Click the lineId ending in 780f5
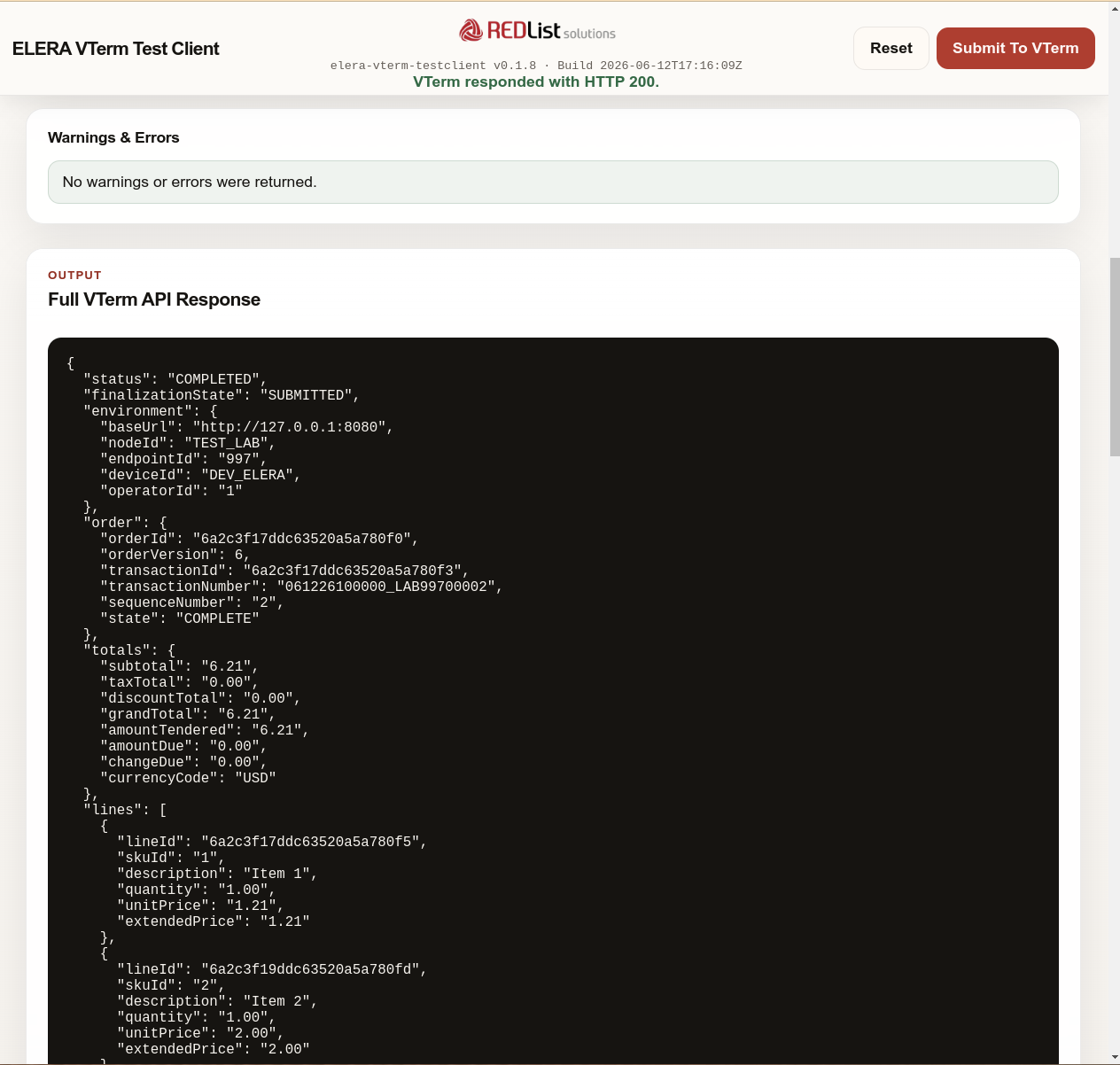Image resolution: width=1120 pixels, height=1065 pixels. 272,842
